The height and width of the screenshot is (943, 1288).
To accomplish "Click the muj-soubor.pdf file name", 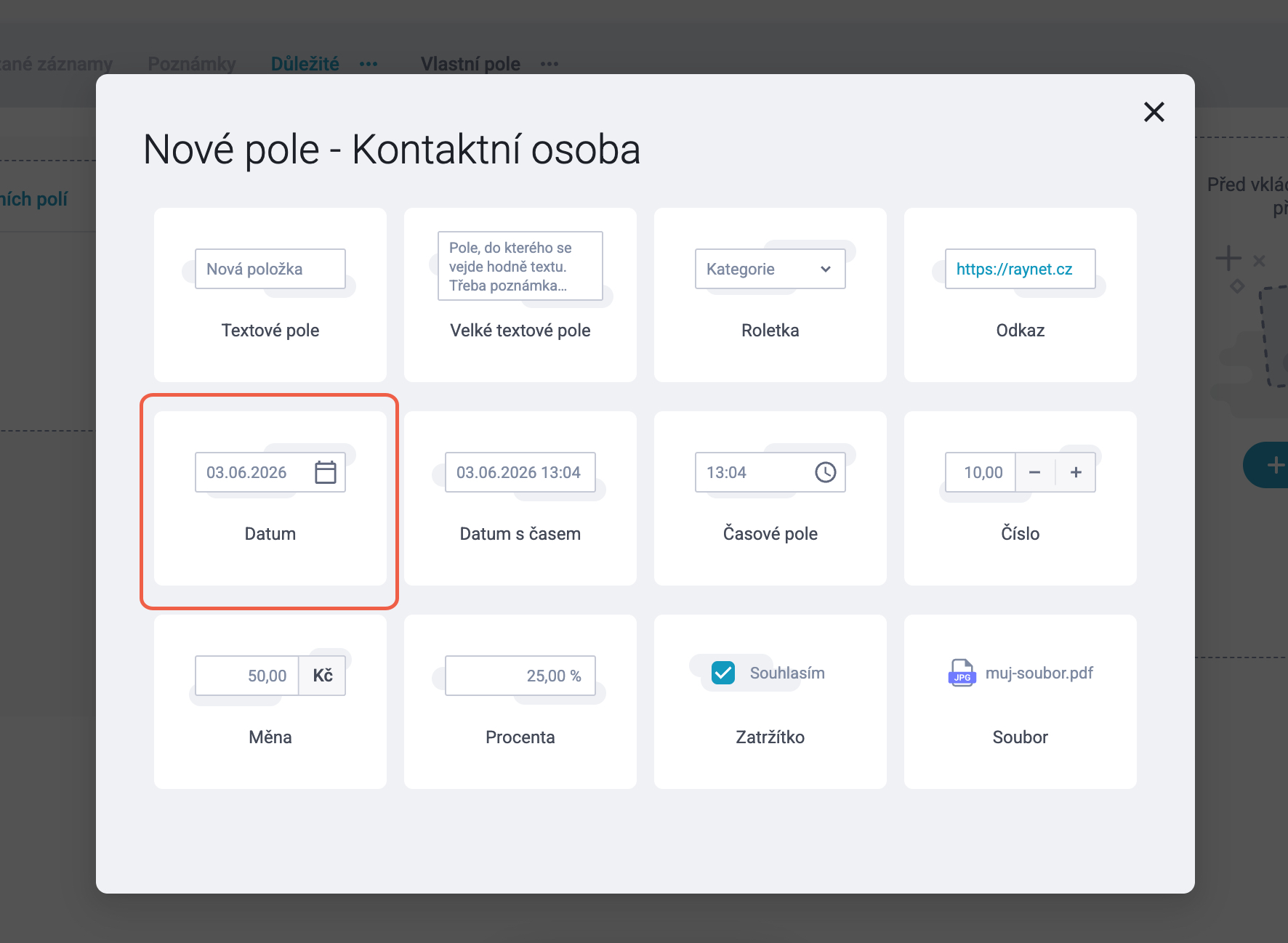I will [1039, 673].
